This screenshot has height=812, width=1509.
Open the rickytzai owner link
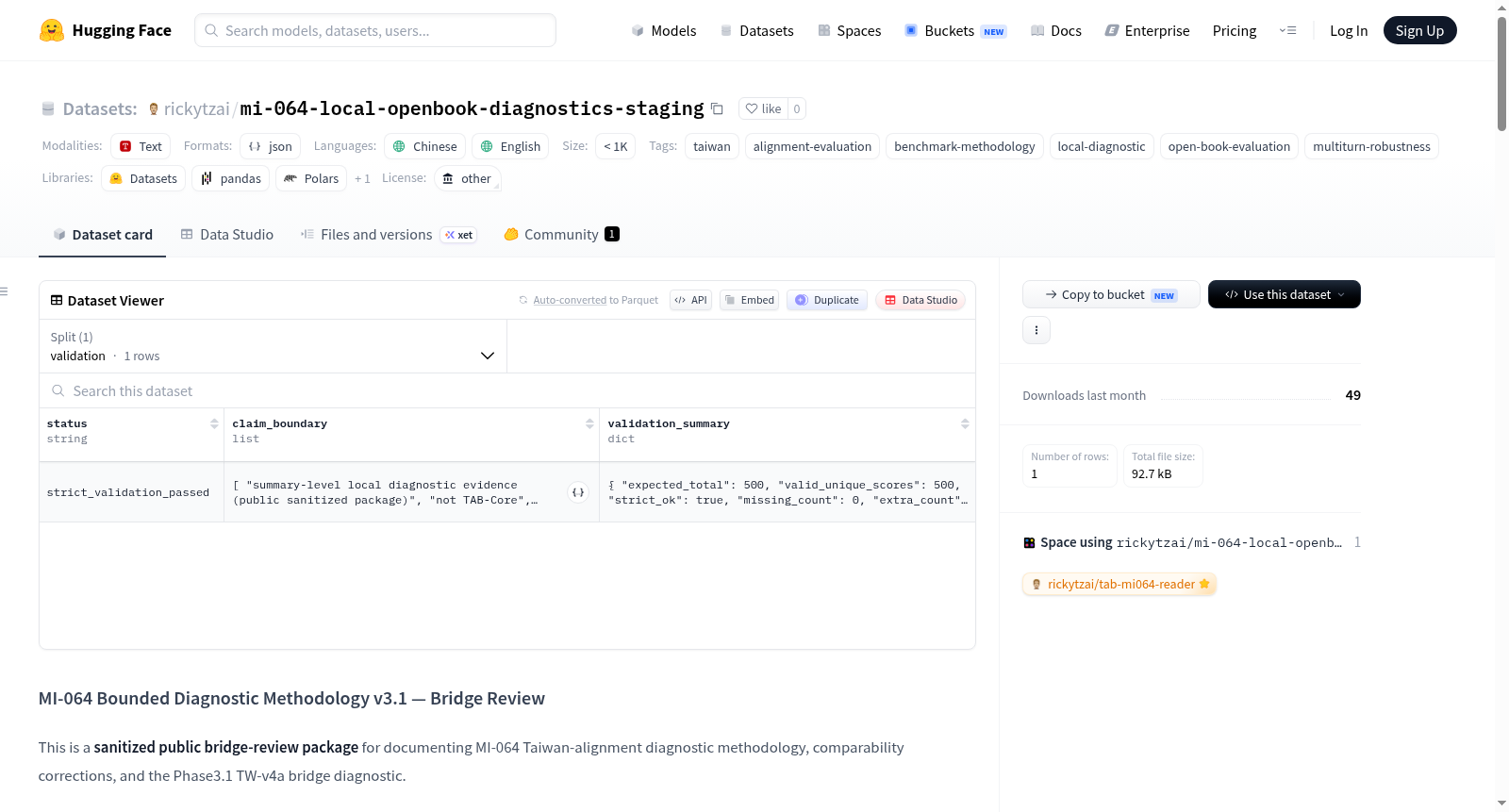point(196,109)
